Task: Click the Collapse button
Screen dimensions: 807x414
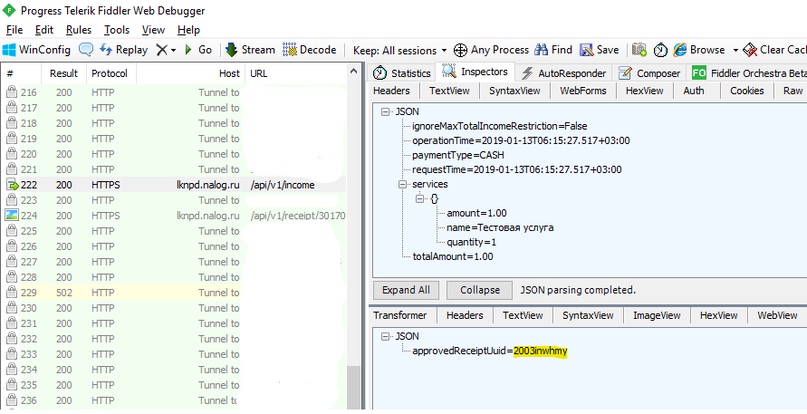Action: 480,290
